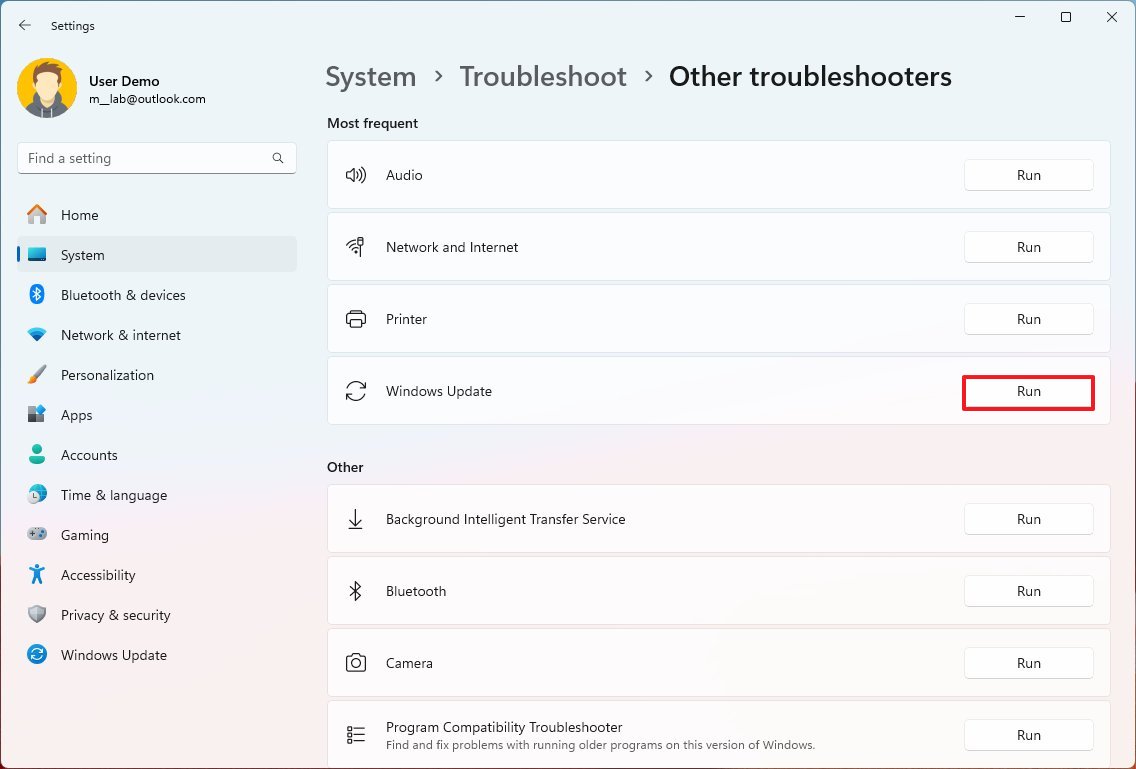Click the Gaming controller icon
Viewport: 1136px width, 769px height.
[37, 535]
